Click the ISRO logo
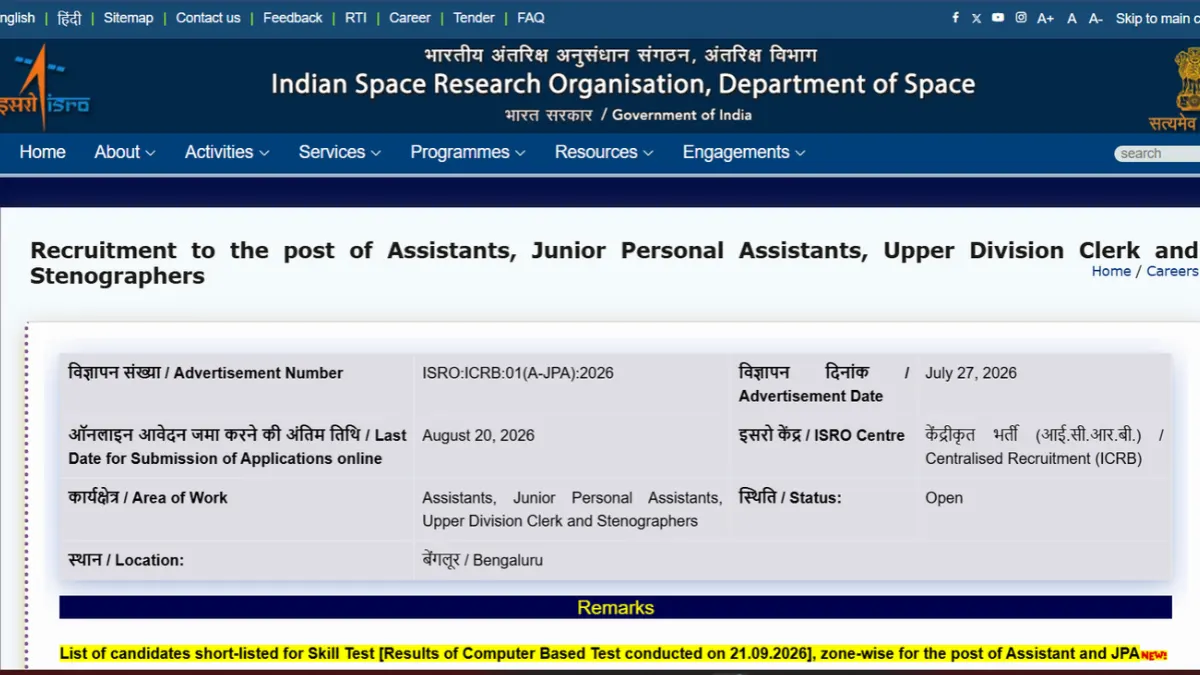This screenshot has width=1200, height=675. [x=44, y=88]
